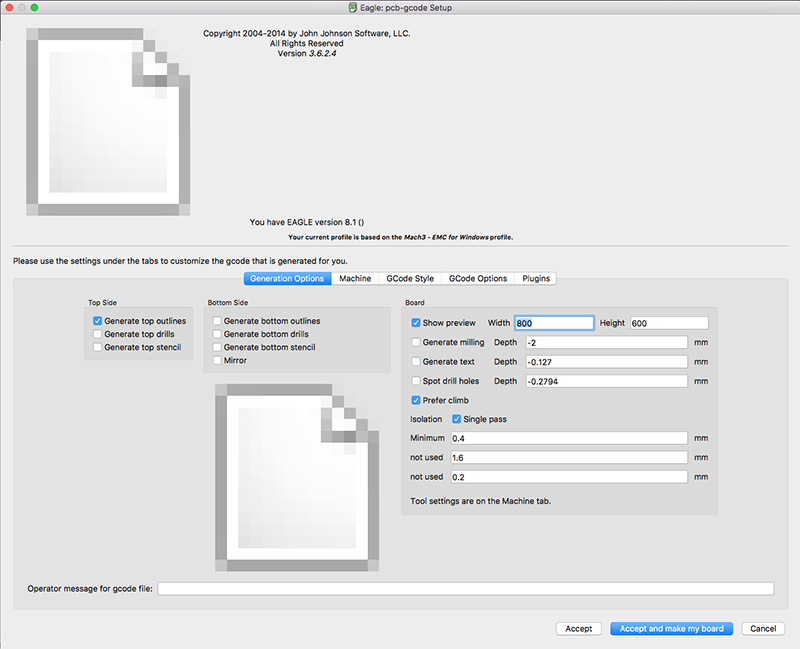
Task: Open the GCode Style tab
Action: [410, 279]
